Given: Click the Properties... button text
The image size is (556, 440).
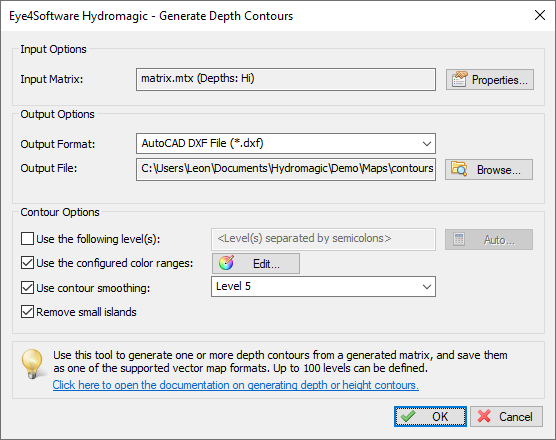Looking at the screenshot, I should 500,80.
